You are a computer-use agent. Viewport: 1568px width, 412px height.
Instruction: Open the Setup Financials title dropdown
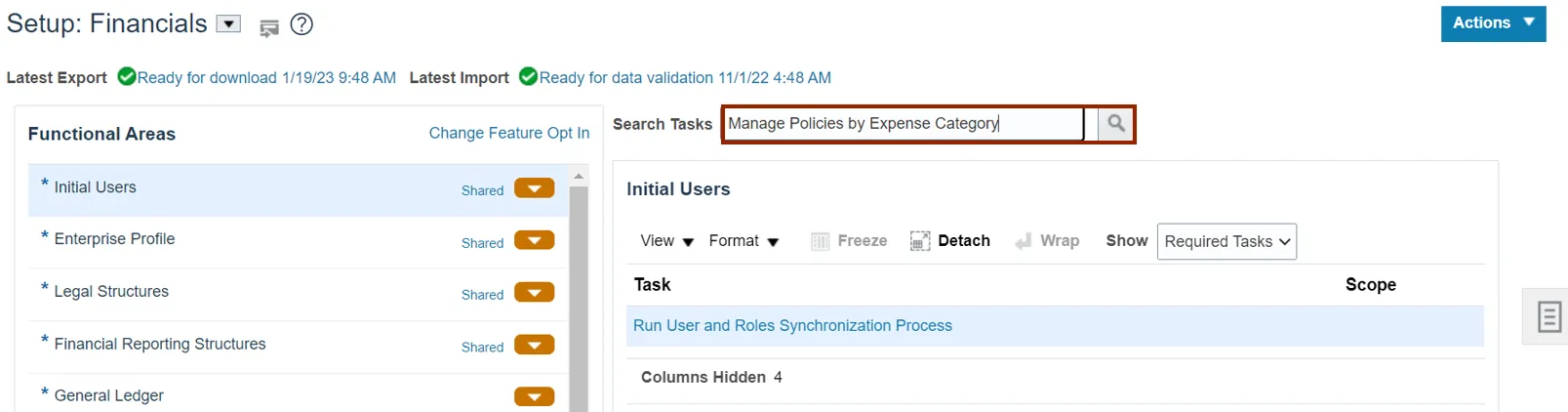[228, 24]
